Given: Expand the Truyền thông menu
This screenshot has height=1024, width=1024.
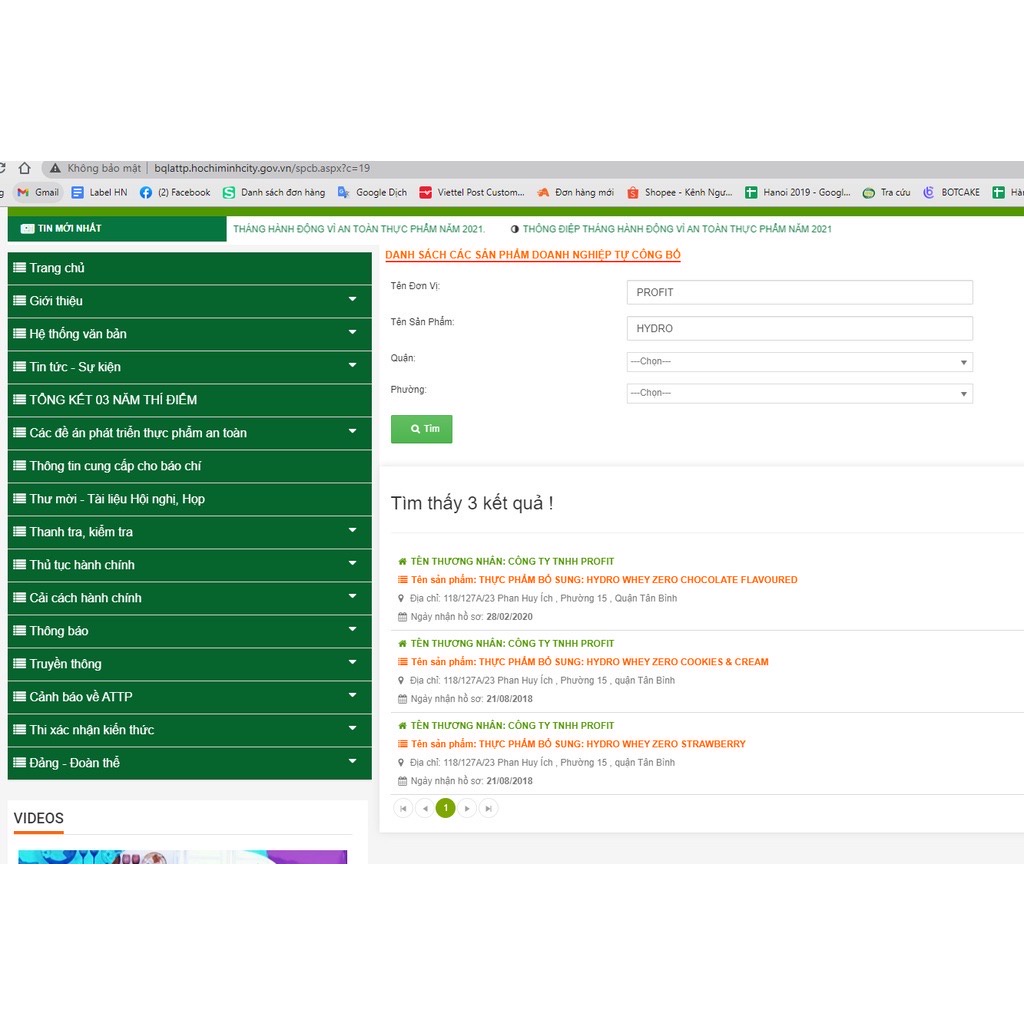Looking at the screenshot, I should click(x=189, y=664).
